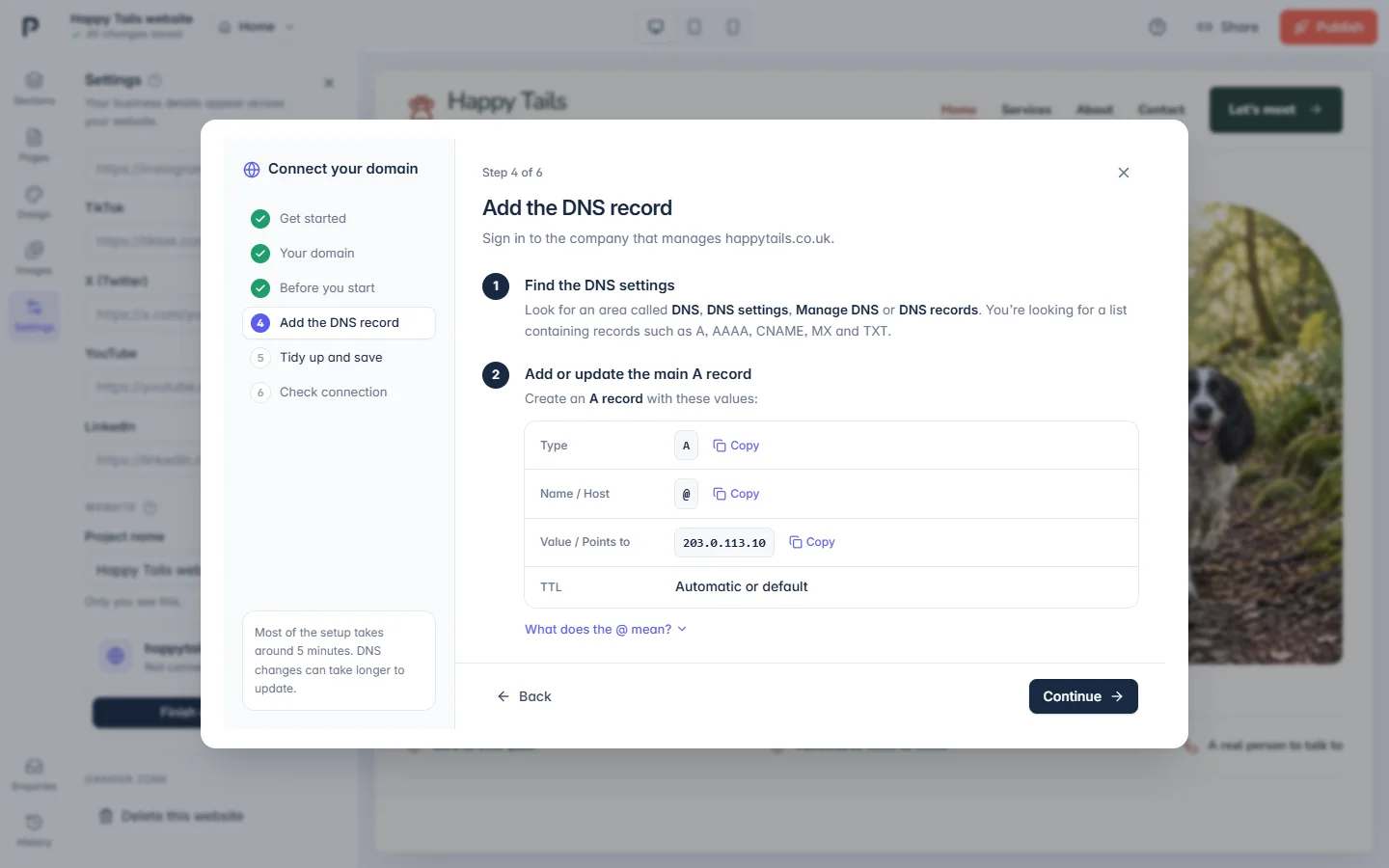This screenshot has height=868, width=1389.
Task: Click the Continue button
Action: coord(1083,696)
